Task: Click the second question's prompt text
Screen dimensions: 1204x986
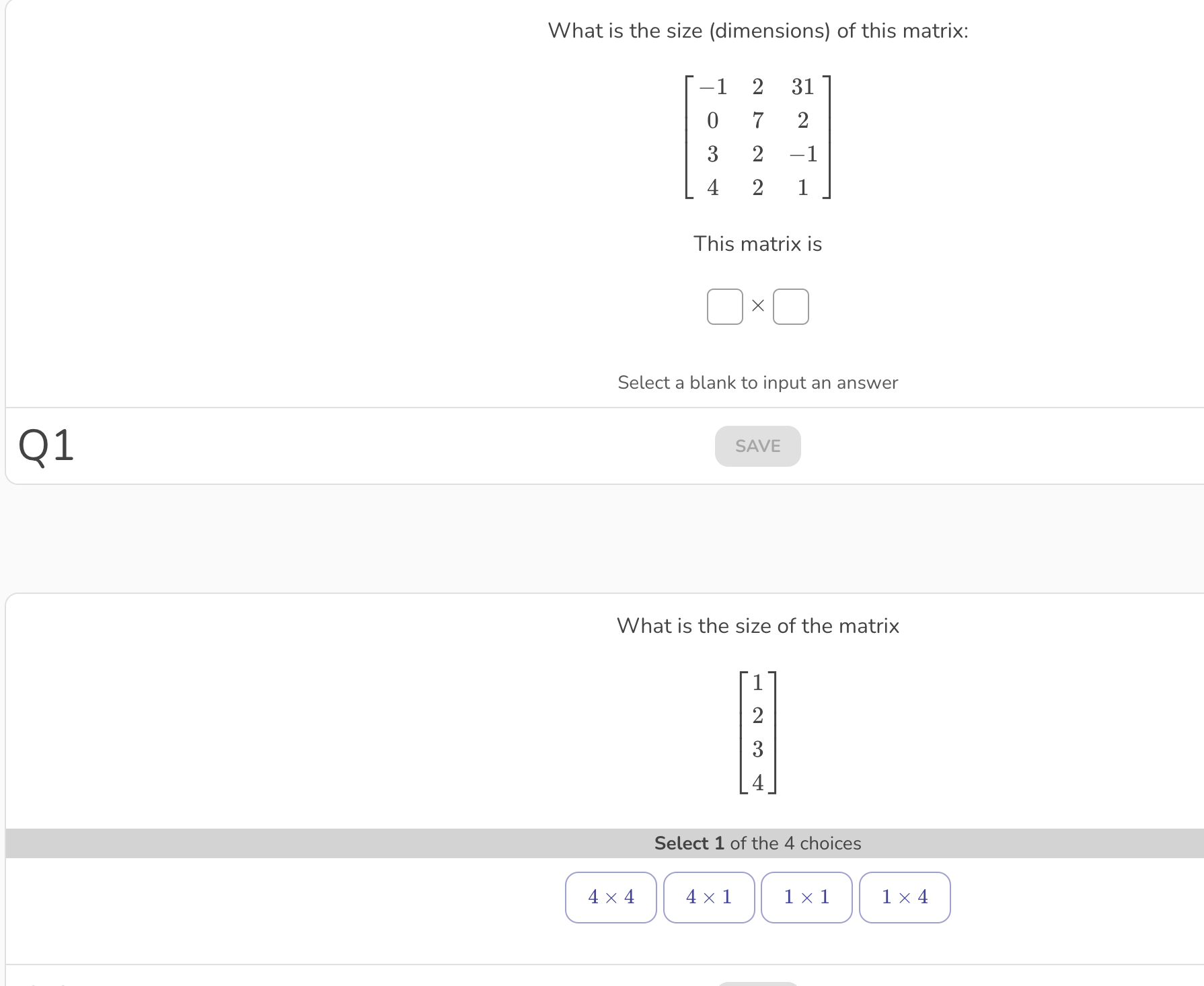Action: tap(757, 625)
